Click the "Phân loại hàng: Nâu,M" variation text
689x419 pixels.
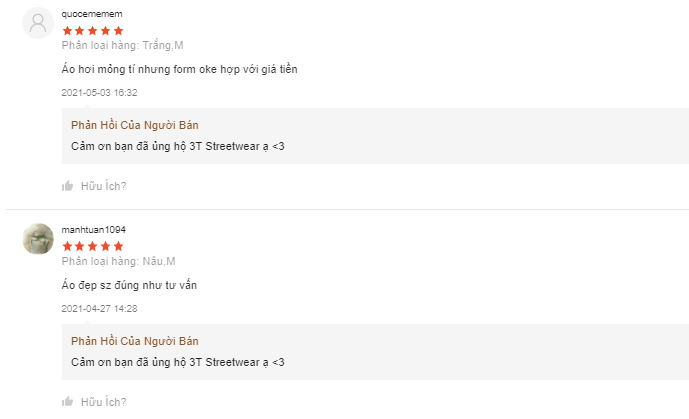(x=118, y=261)
